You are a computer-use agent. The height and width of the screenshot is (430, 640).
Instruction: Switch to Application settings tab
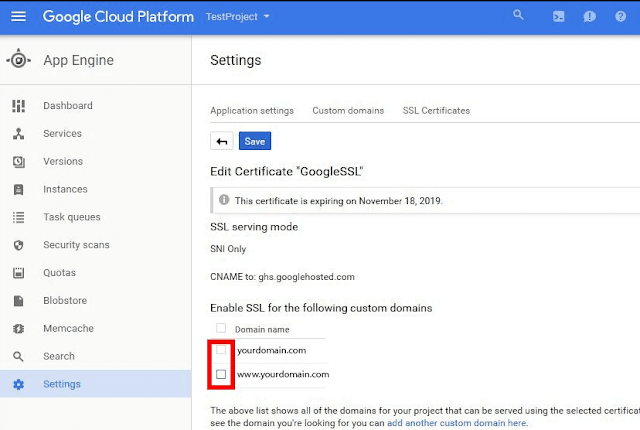click(x=252, y=111)
